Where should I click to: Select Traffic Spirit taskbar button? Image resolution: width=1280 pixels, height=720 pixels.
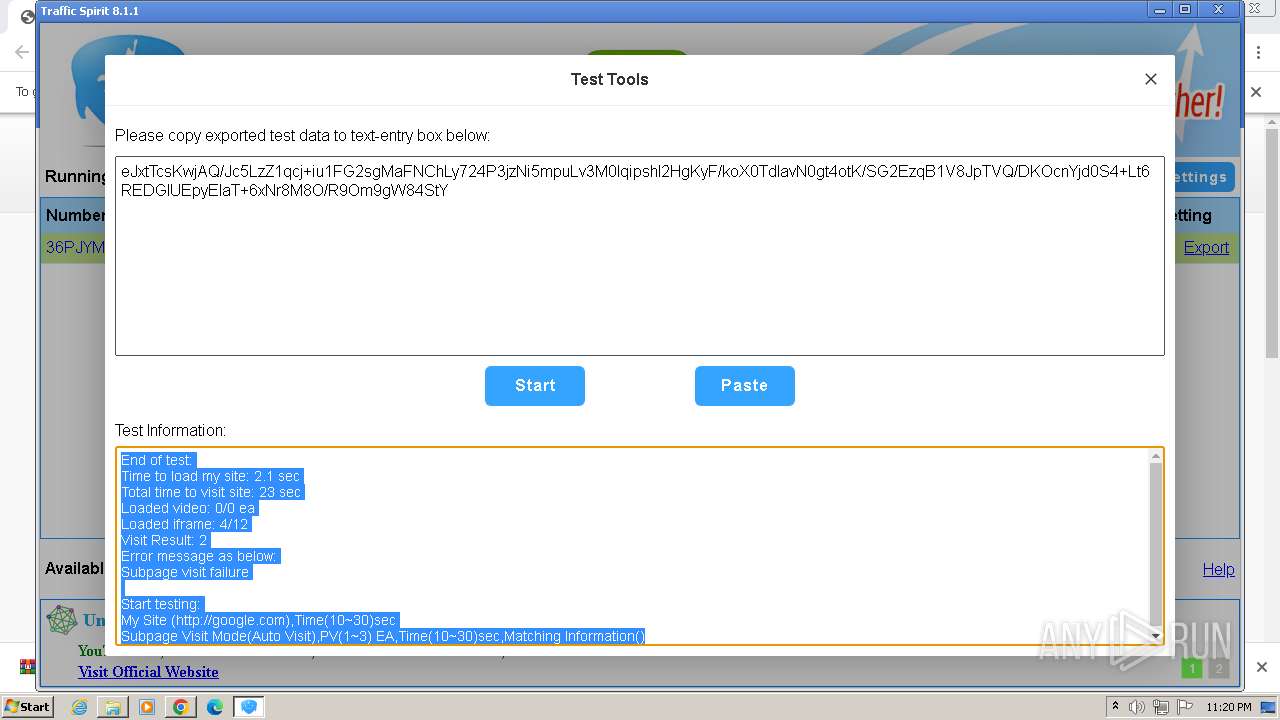click(x=249, y=707)
